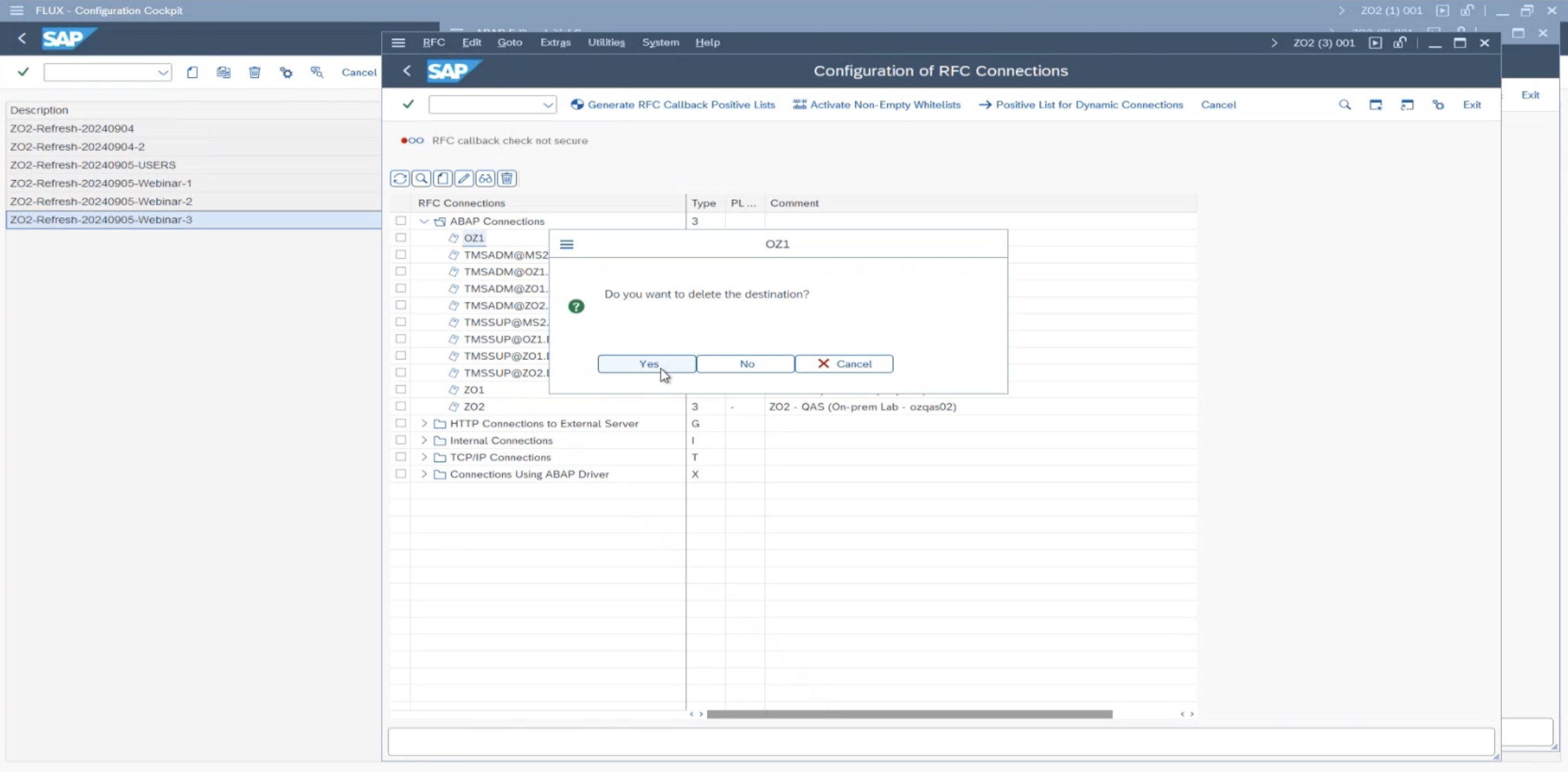The width and height of the screenshot is (1568, 772).
Task: Open the Edit menu
Action: 471,42
